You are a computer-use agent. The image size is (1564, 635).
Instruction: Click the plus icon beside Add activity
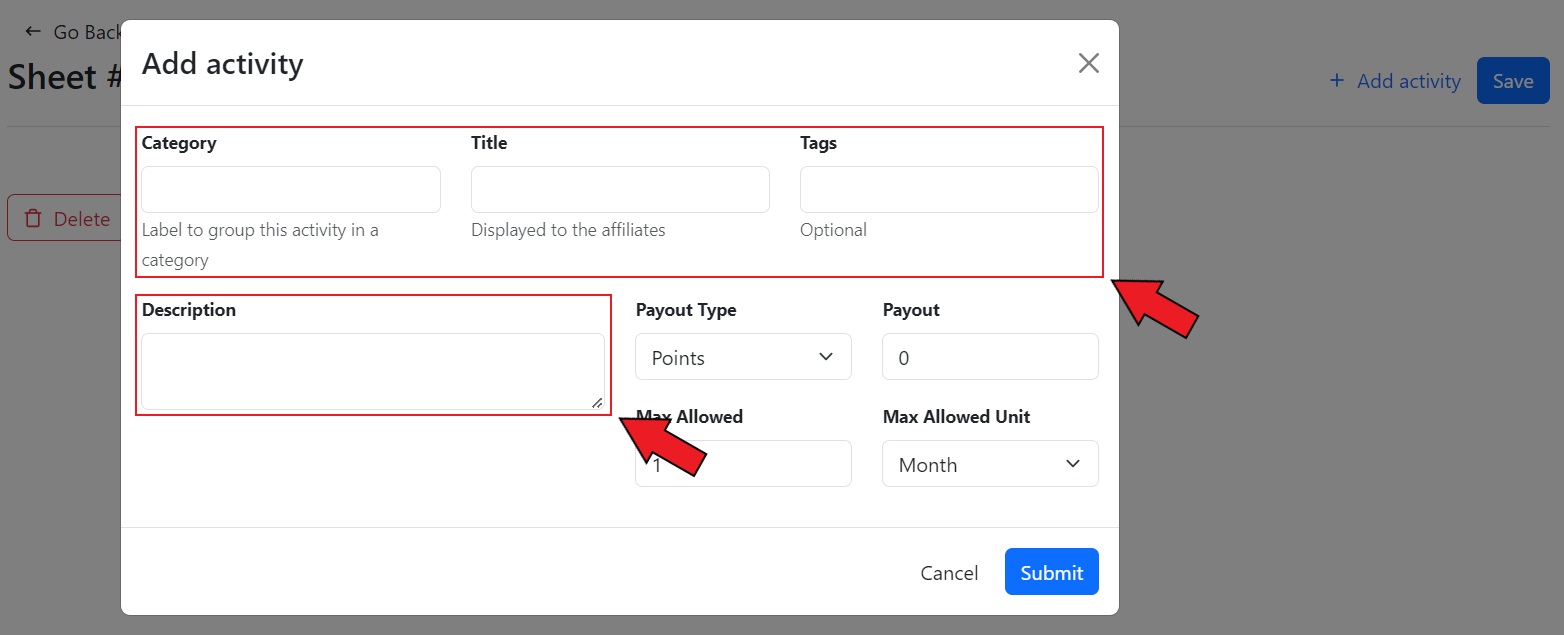tap(1336, 81)
